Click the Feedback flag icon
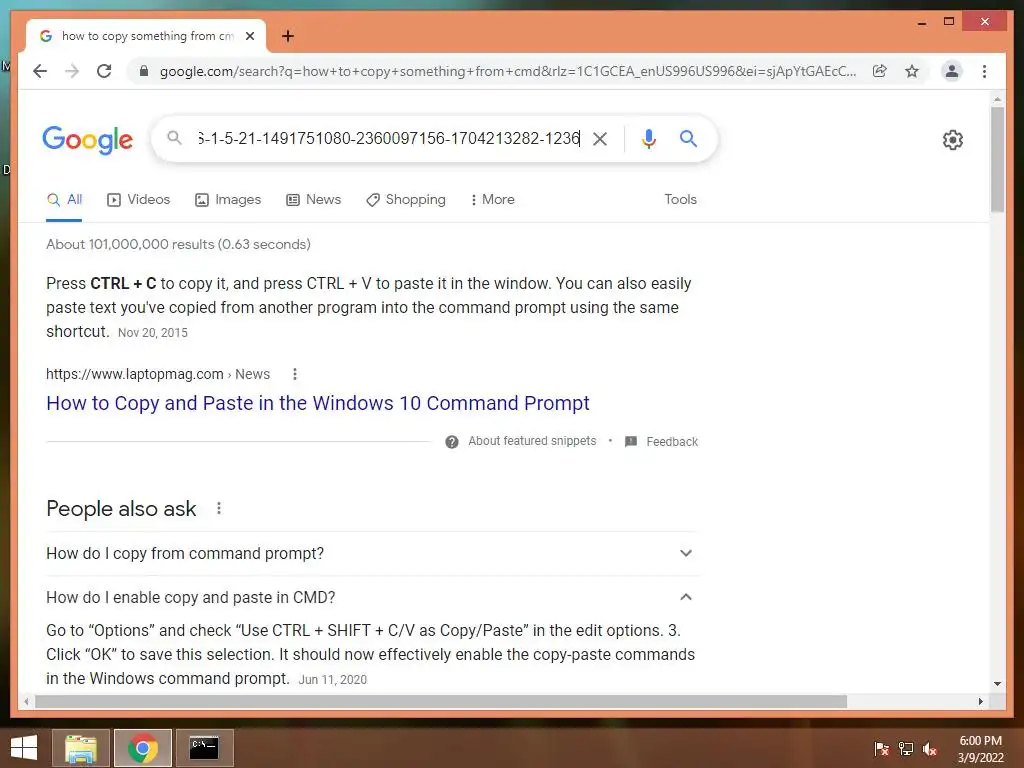This screenshot has width=1024, height=768. 630,441
